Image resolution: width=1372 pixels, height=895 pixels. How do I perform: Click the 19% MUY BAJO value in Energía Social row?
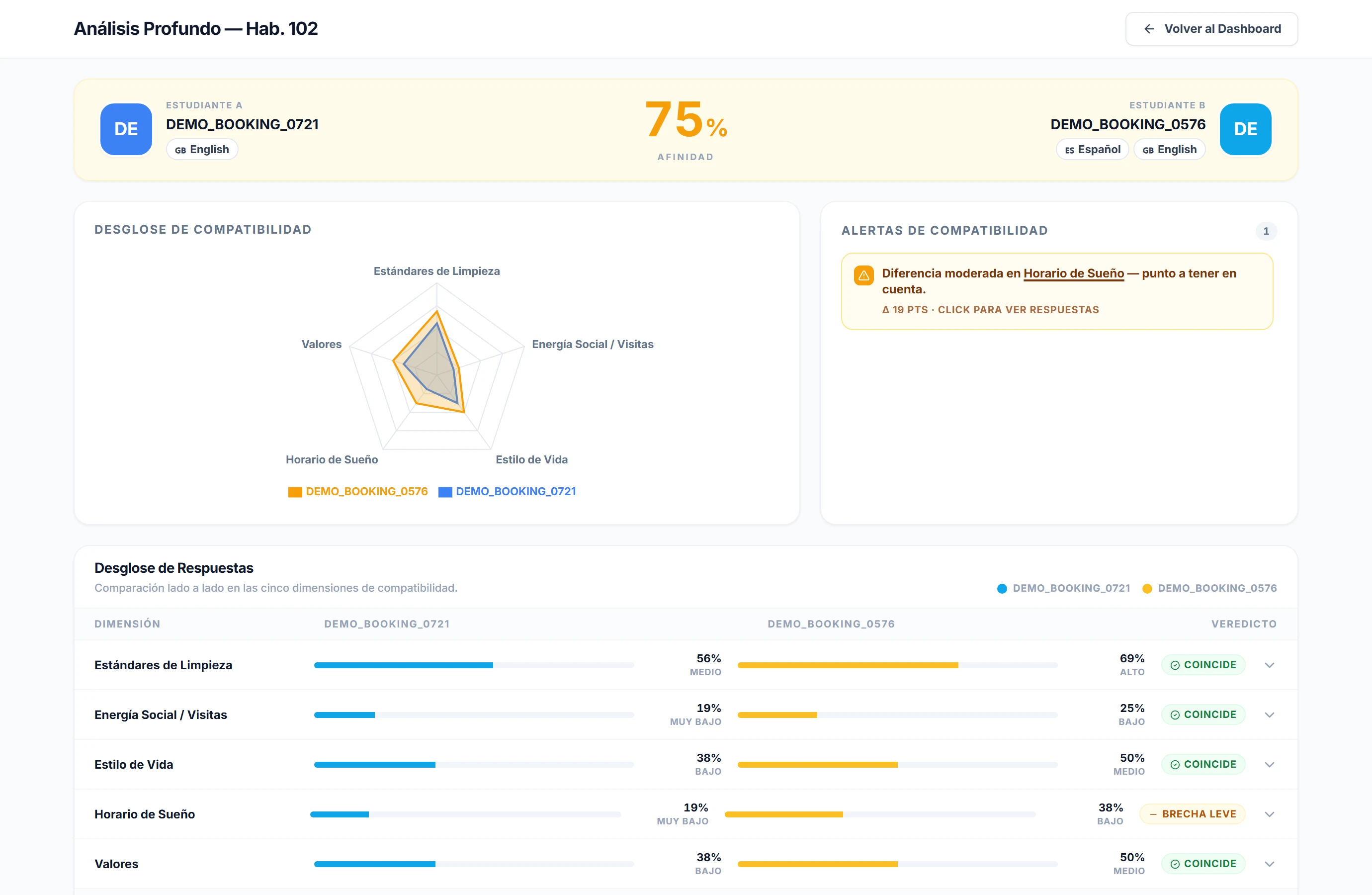695,715
